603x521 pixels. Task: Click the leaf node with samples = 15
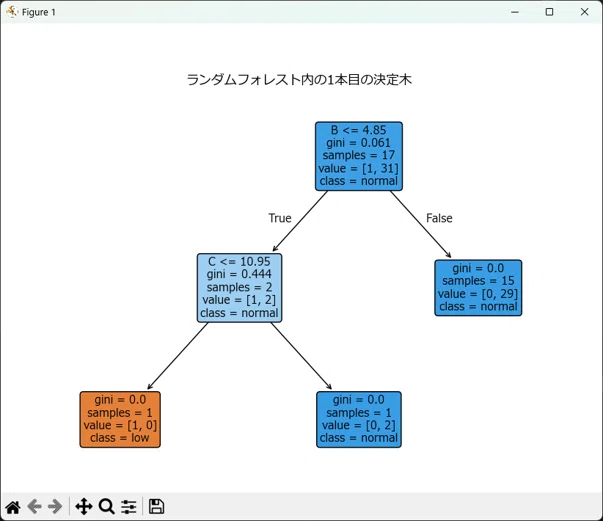click(478, 288)
